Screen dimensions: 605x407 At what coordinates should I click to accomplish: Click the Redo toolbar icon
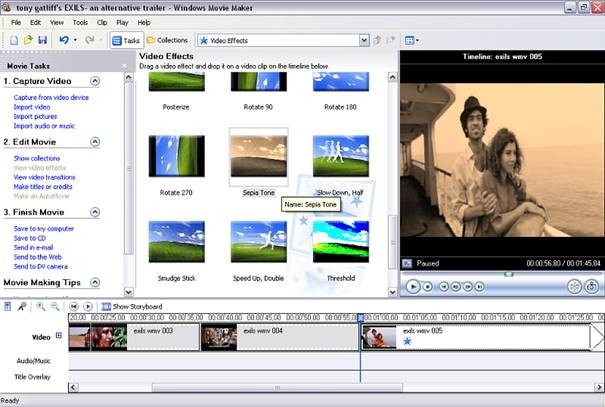click(90, 40)
